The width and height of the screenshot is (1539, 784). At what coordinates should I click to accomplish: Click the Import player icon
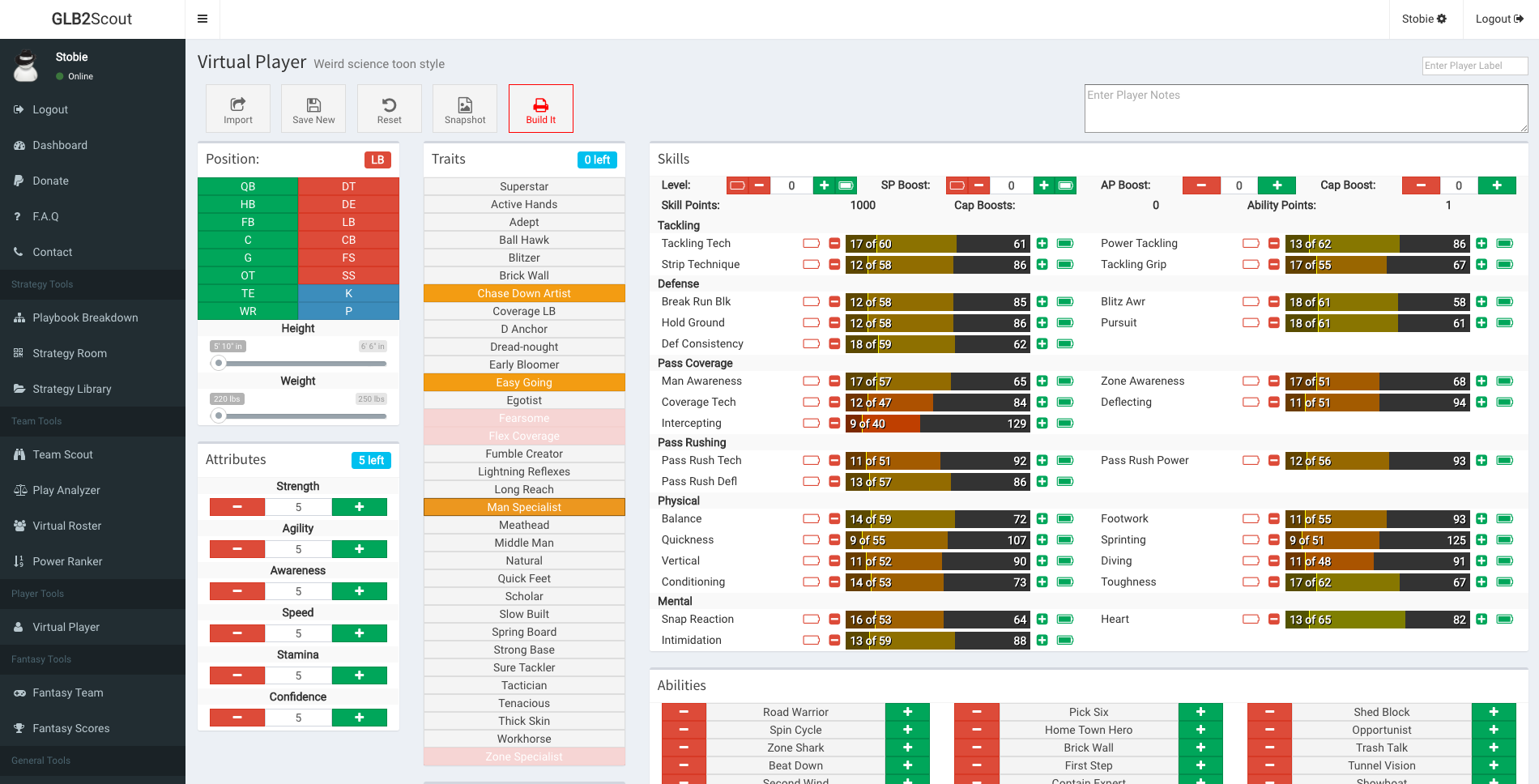pos(237,105)
